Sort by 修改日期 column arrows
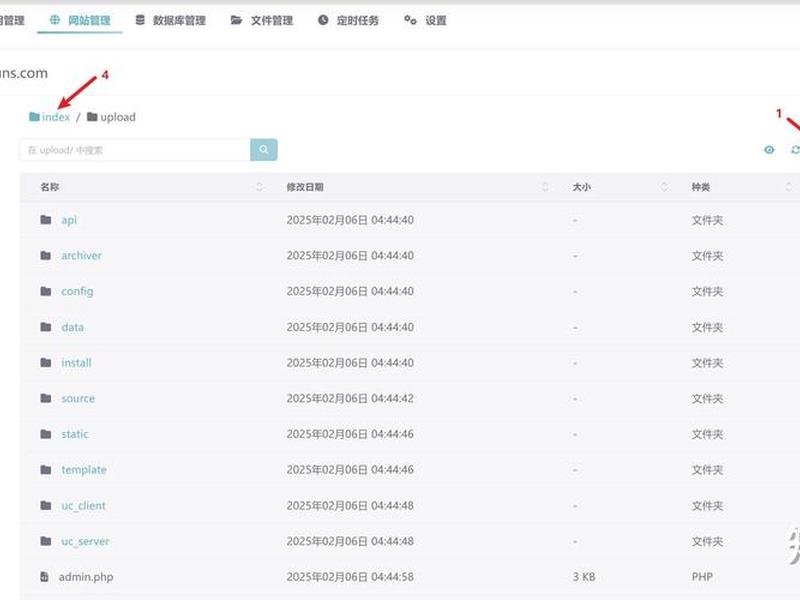Screen dimensions: 800x600 pyautogui.click(x=545, y=187)
